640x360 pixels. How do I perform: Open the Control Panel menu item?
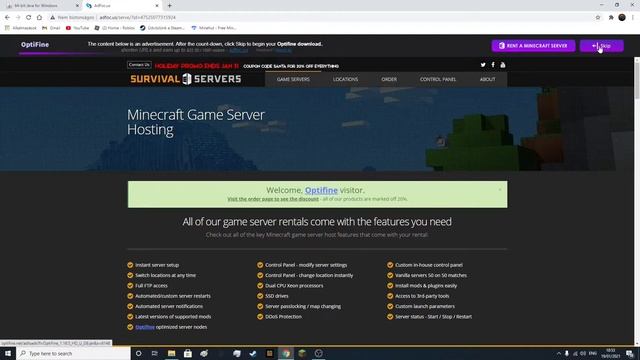[438, 79]
